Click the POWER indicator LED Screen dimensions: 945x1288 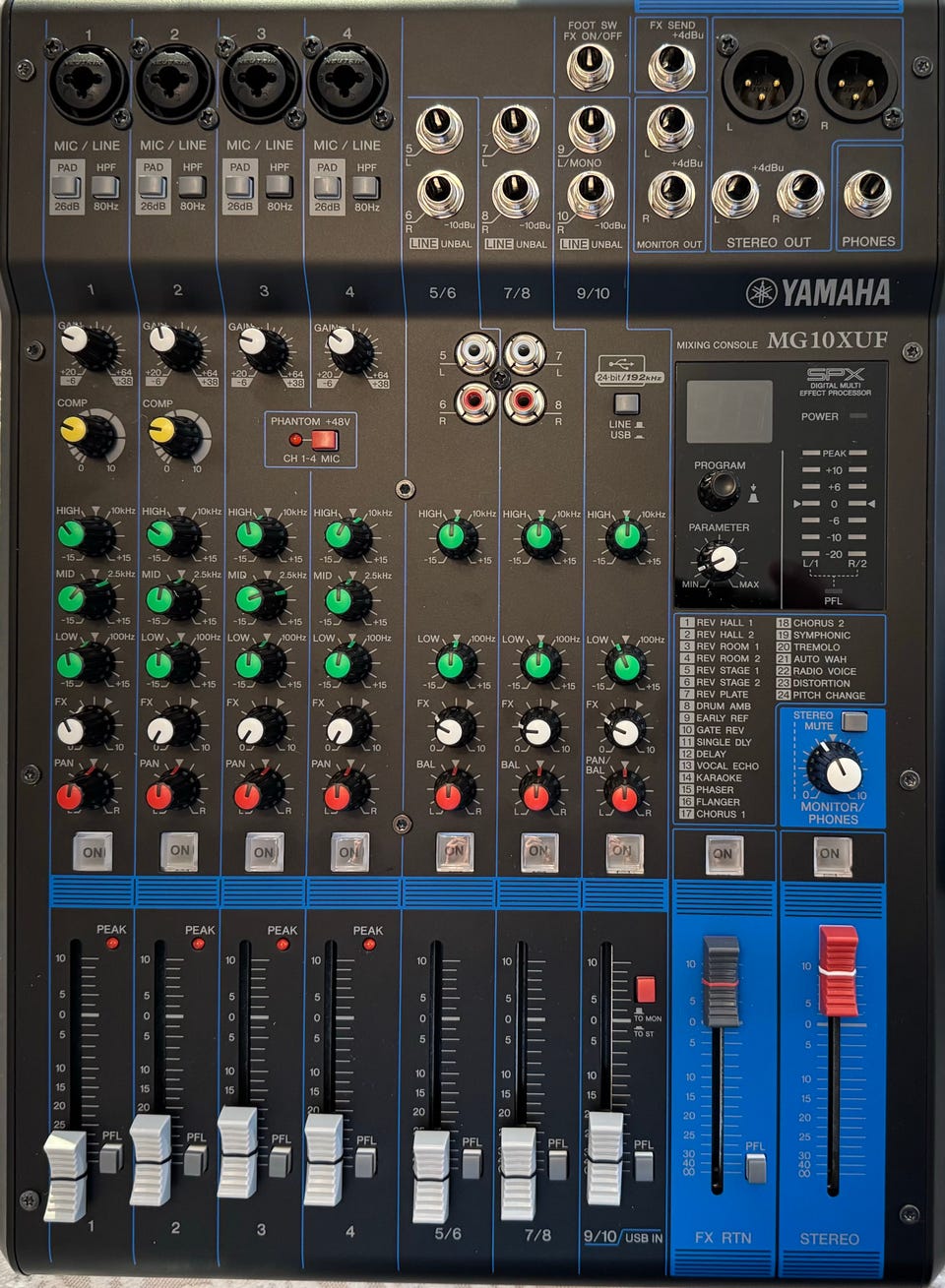858,416
